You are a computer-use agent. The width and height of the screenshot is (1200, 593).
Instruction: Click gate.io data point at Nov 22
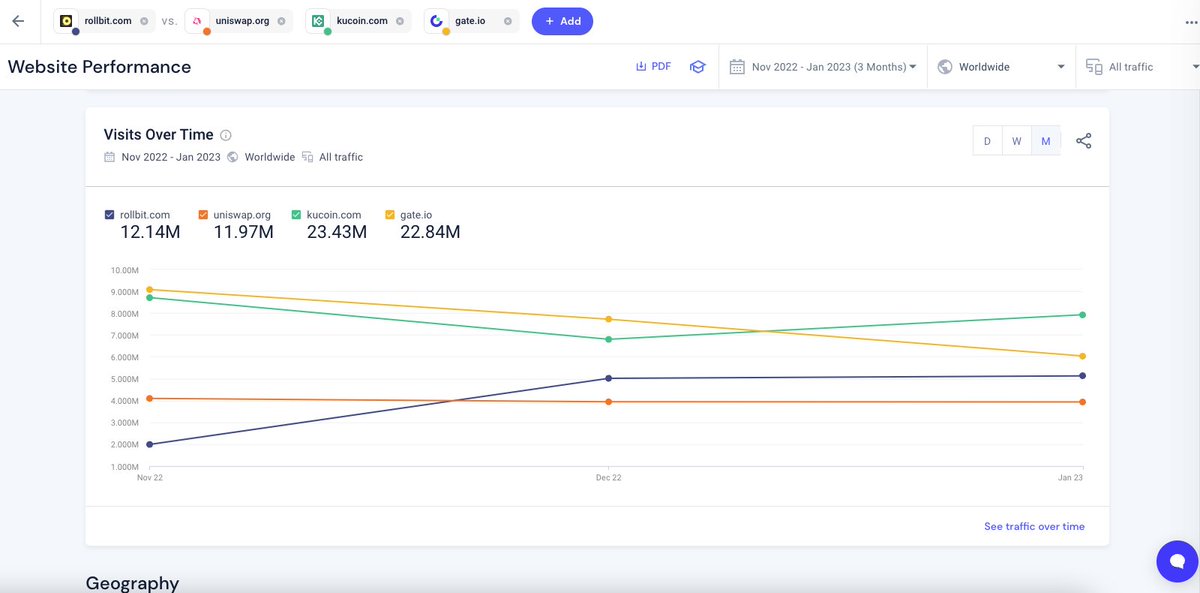[x=149, y=289]
